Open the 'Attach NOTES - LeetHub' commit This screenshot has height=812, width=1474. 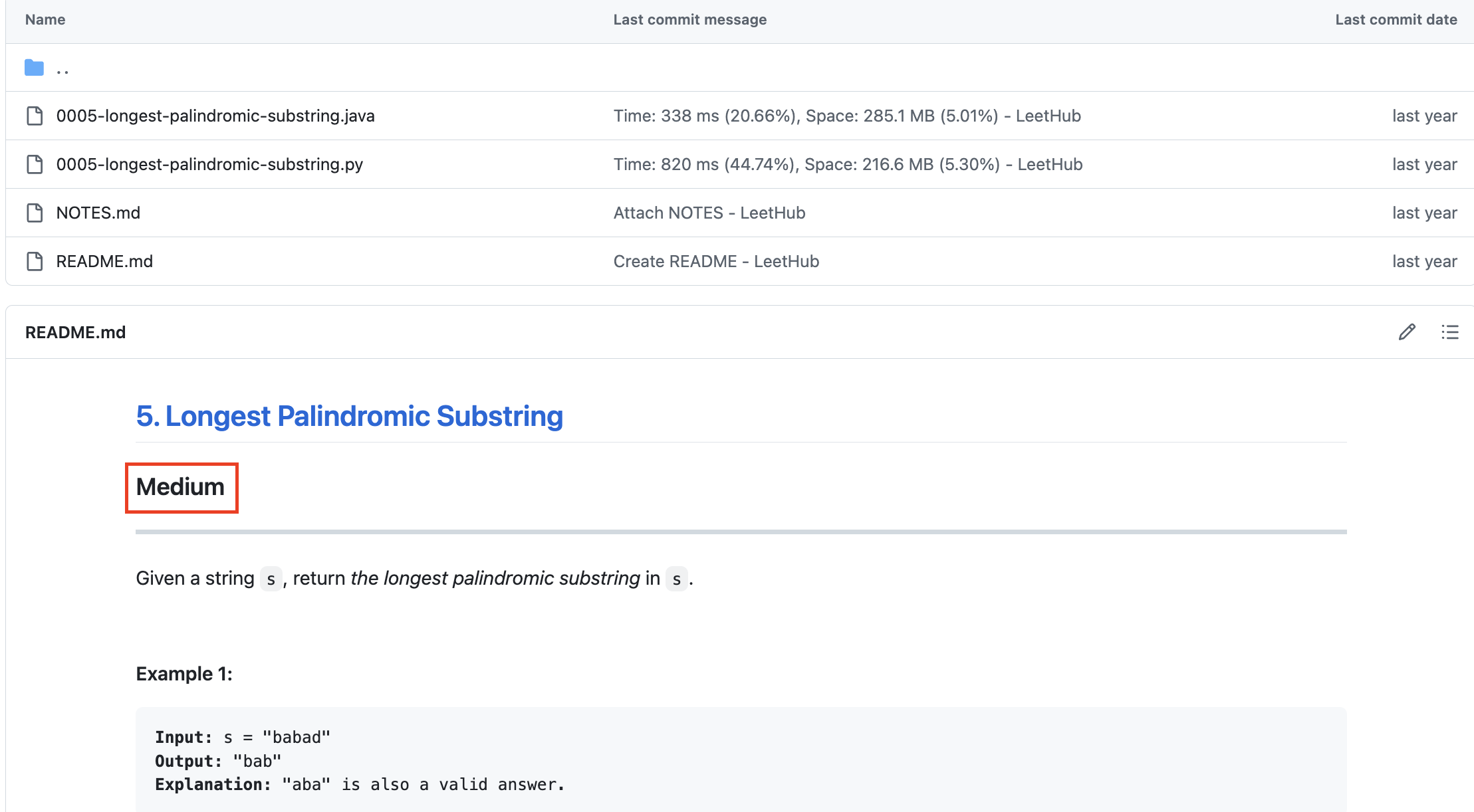pos(709,213)
